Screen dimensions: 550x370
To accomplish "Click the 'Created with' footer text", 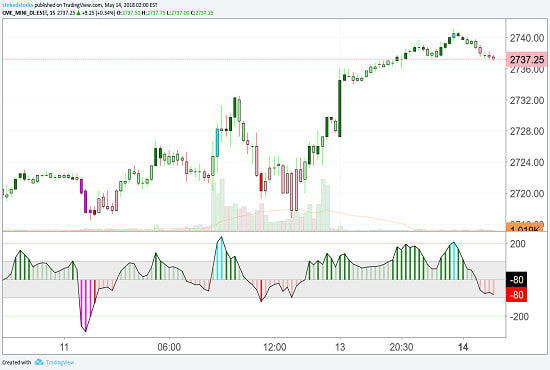I will tap(16, 362).
